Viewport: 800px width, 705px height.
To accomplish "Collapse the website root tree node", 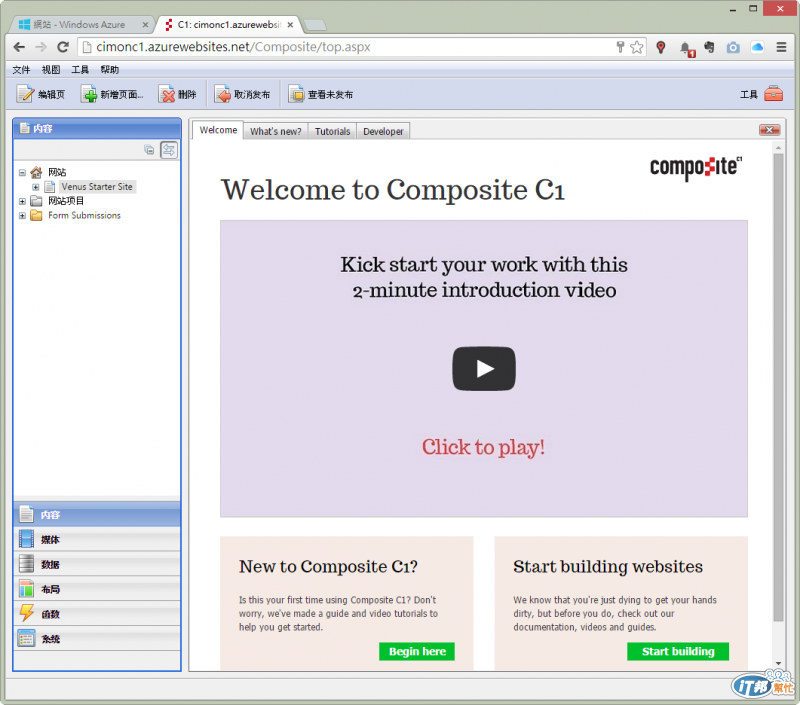I will coord(22,172).
